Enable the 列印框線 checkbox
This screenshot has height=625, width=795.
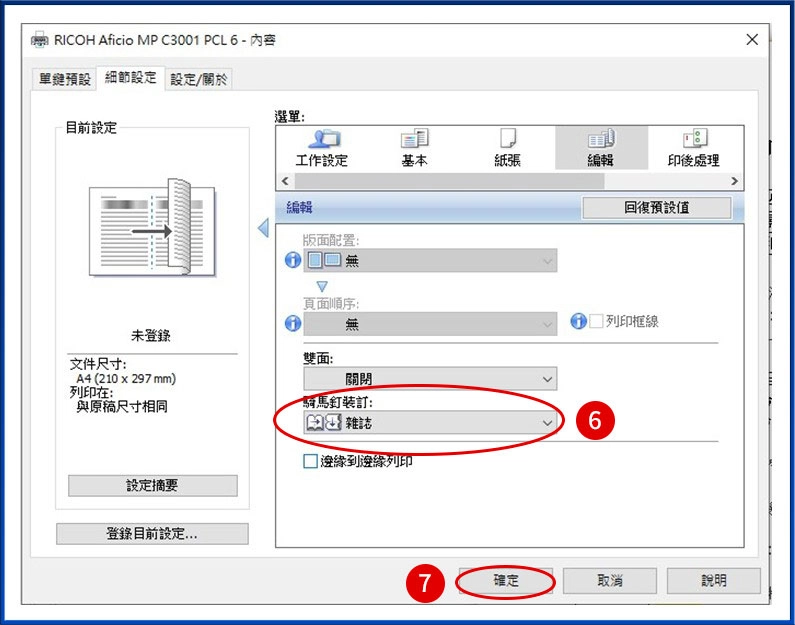pos(596,320)
